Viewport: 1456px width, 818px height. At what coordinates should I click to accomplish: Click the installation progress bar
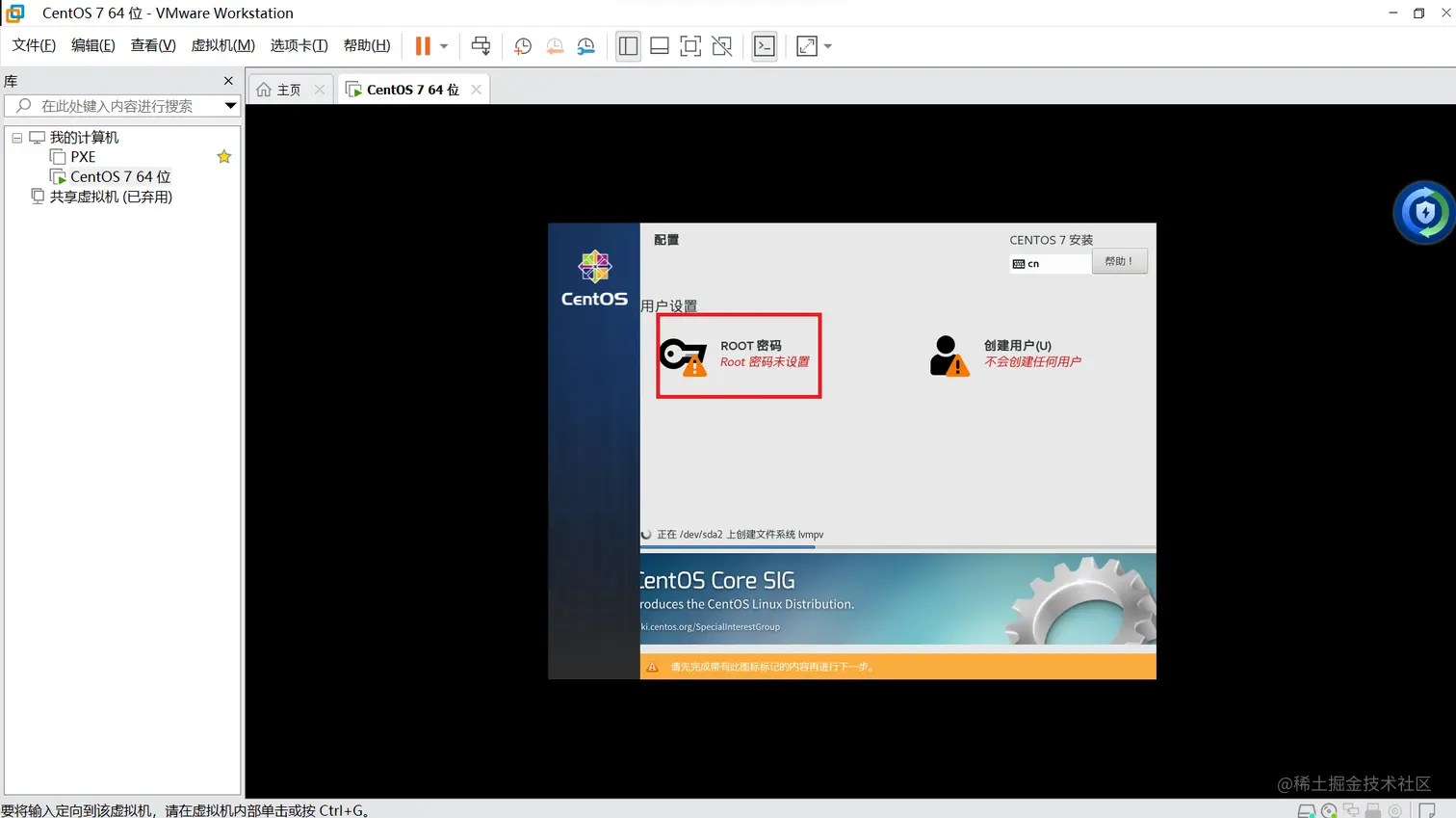(x=897, y=547)
